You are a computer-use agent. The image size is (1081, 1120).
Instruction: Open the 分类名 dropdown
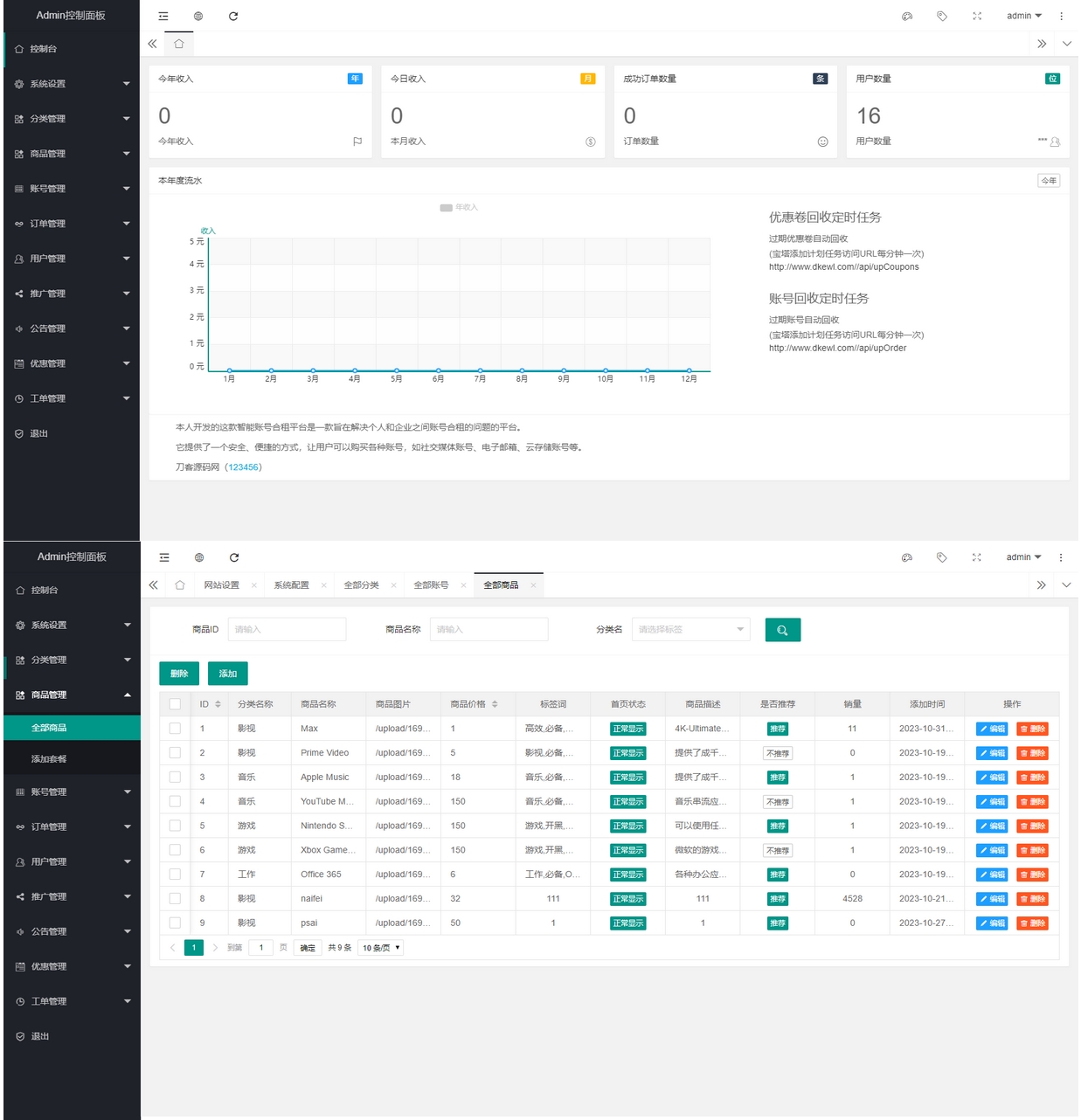point(690,630)
